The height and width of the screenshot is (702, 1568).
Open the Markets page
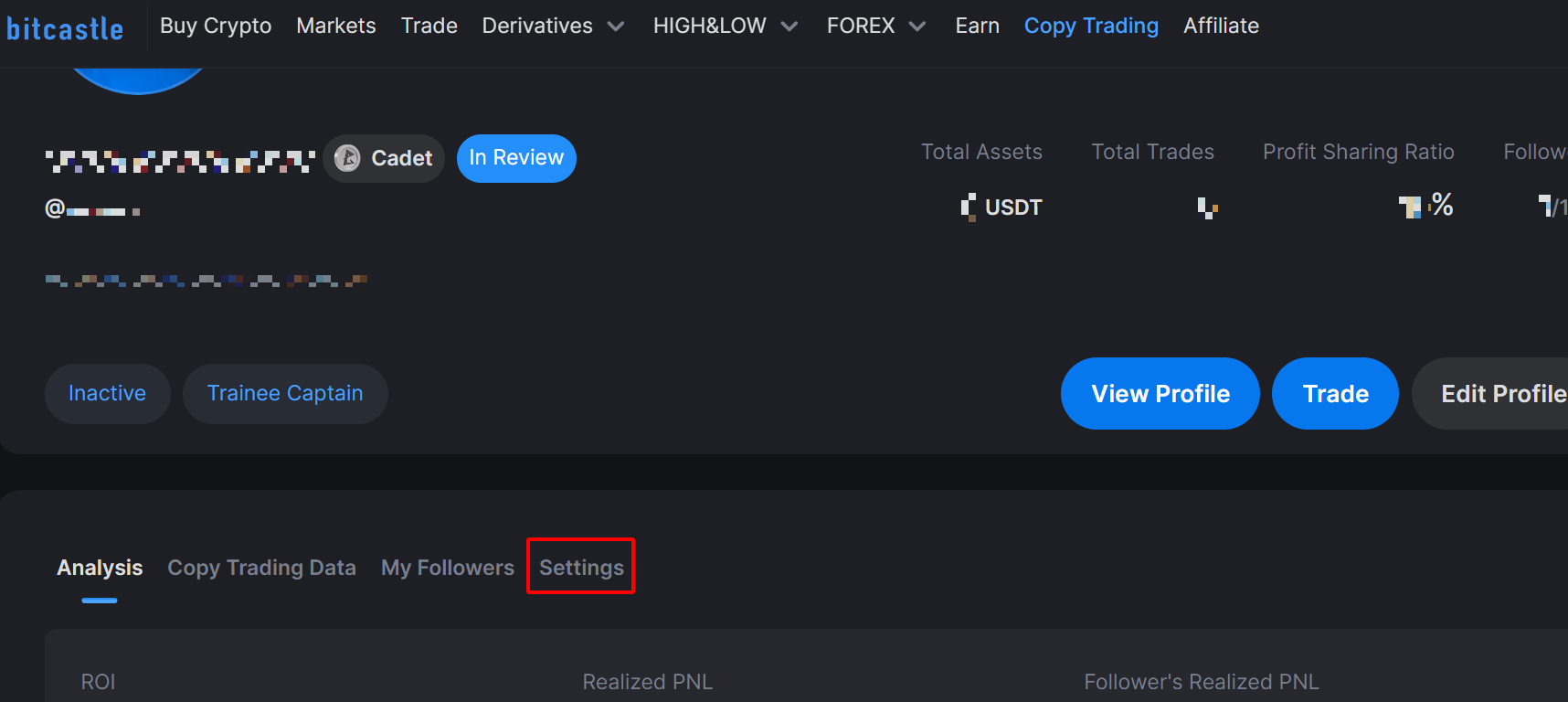336,26
